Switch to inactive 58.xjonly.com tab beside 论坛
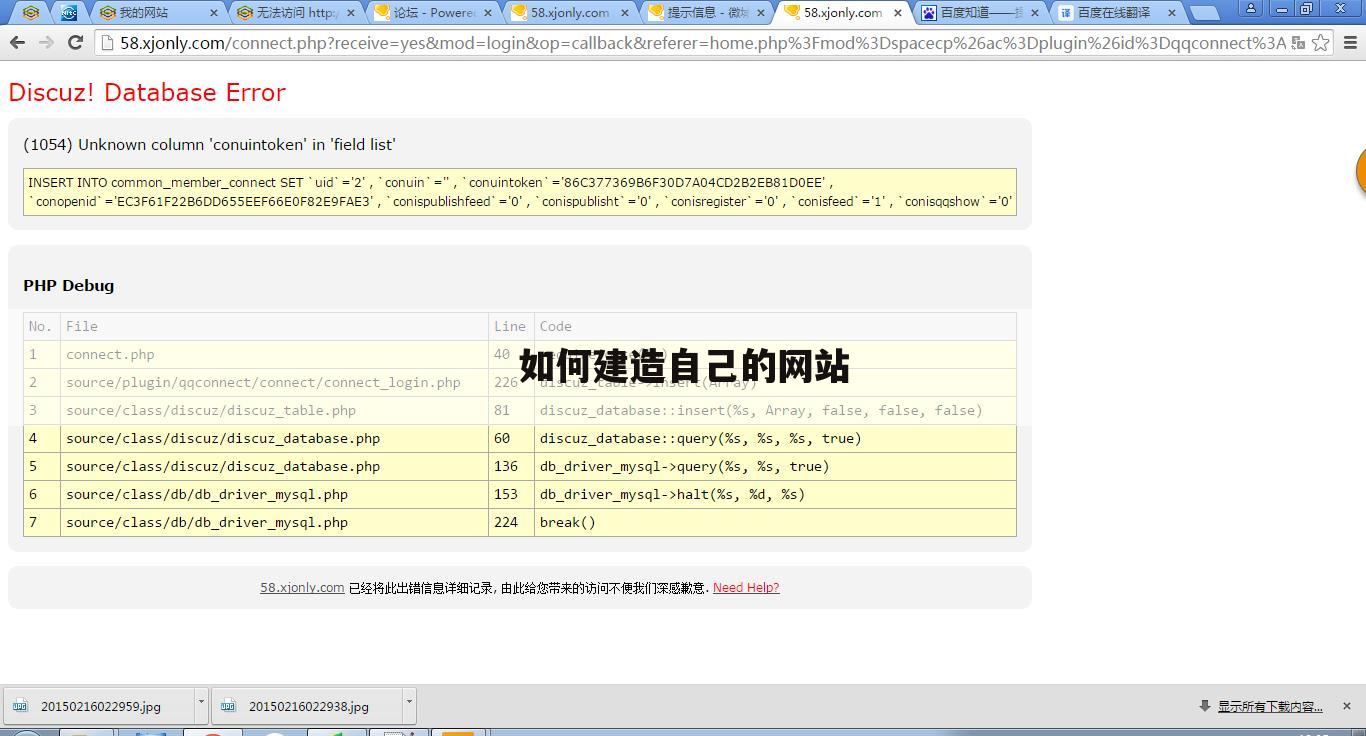 point(570,13)
